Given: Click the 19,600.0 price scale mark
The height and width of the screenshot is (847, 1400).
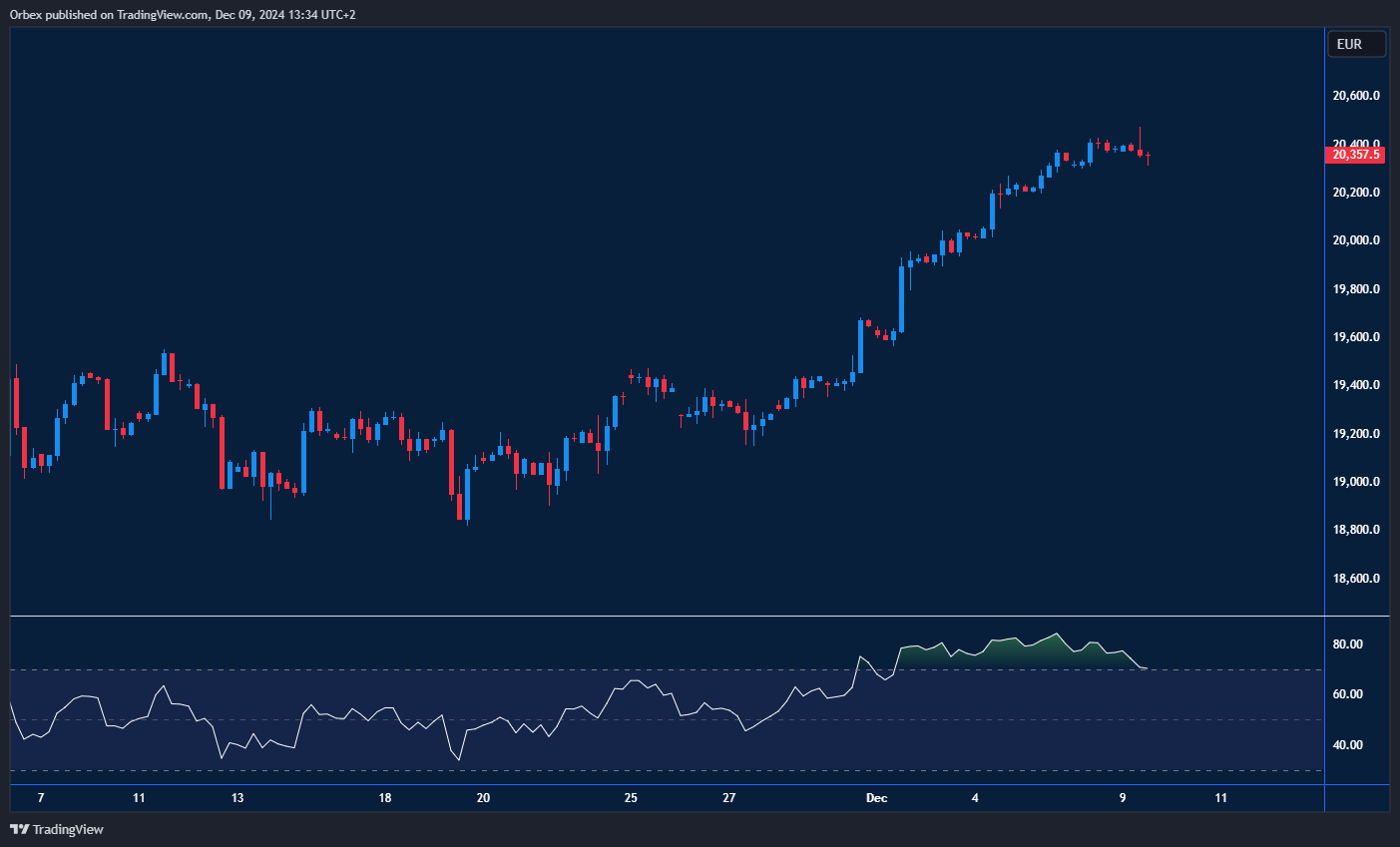Looking at the screenshot, I should click(x=1356, y=337).
